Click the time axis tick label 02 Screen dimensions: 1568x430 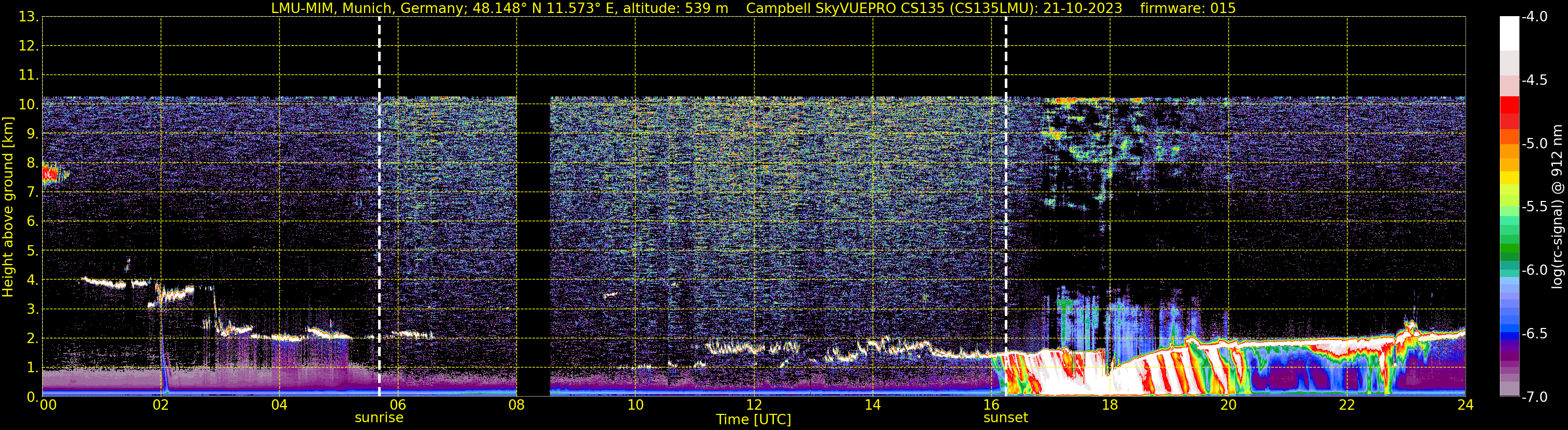[x=161, y=405]
